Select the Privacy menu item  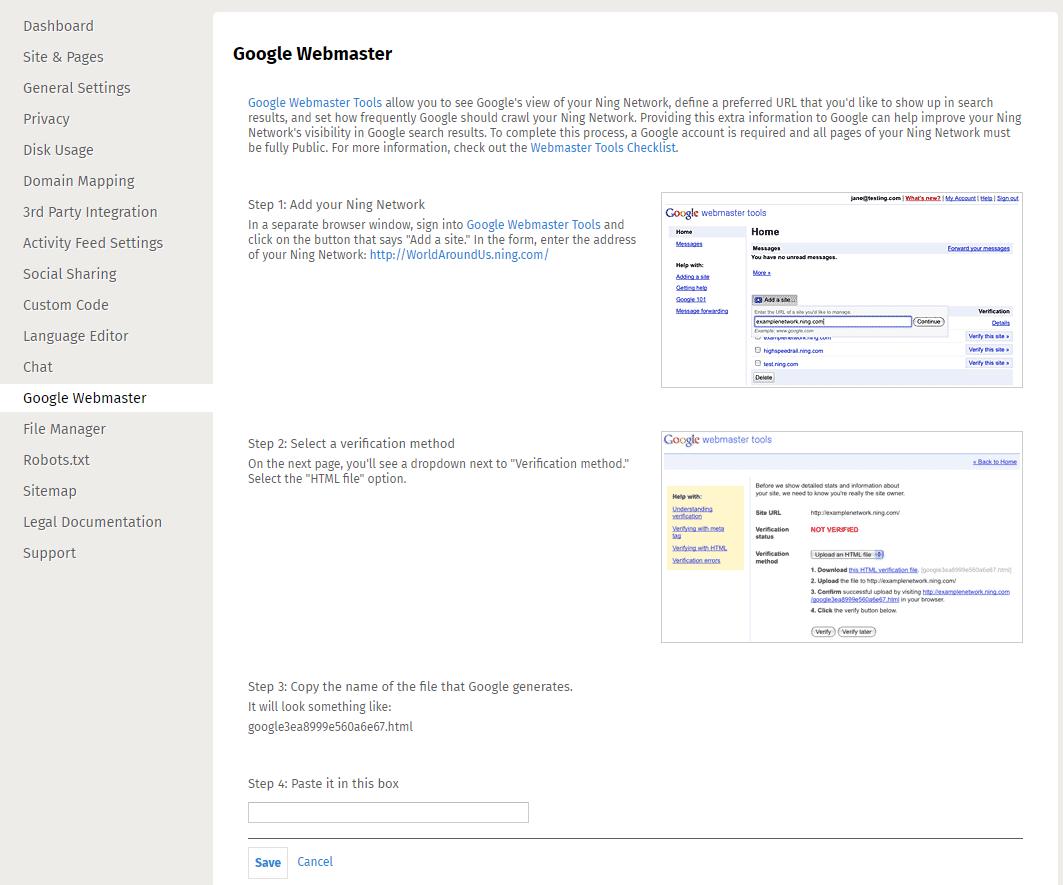46,119
